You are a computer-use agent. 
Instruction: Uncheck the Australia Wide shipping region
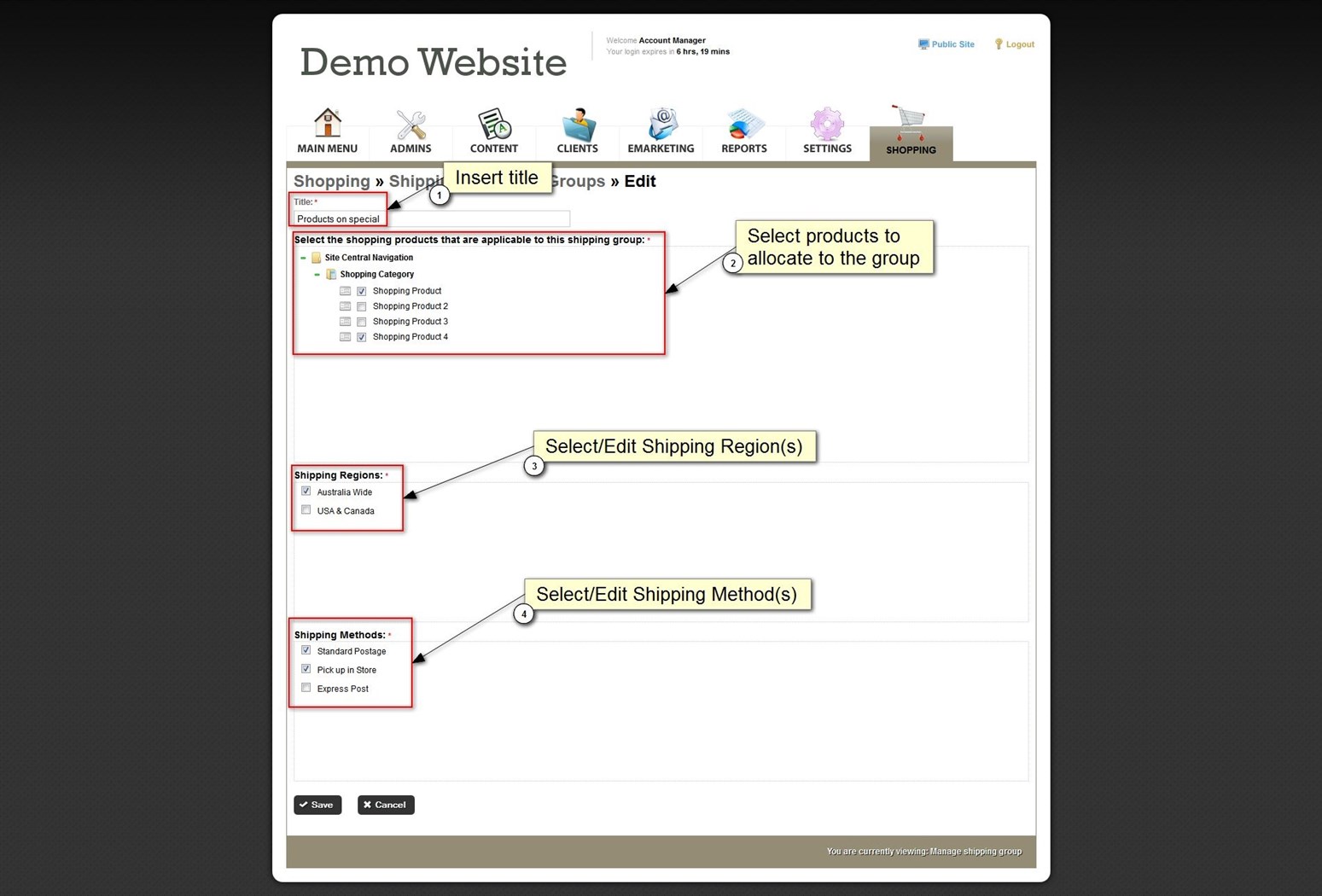pos(306,492)
